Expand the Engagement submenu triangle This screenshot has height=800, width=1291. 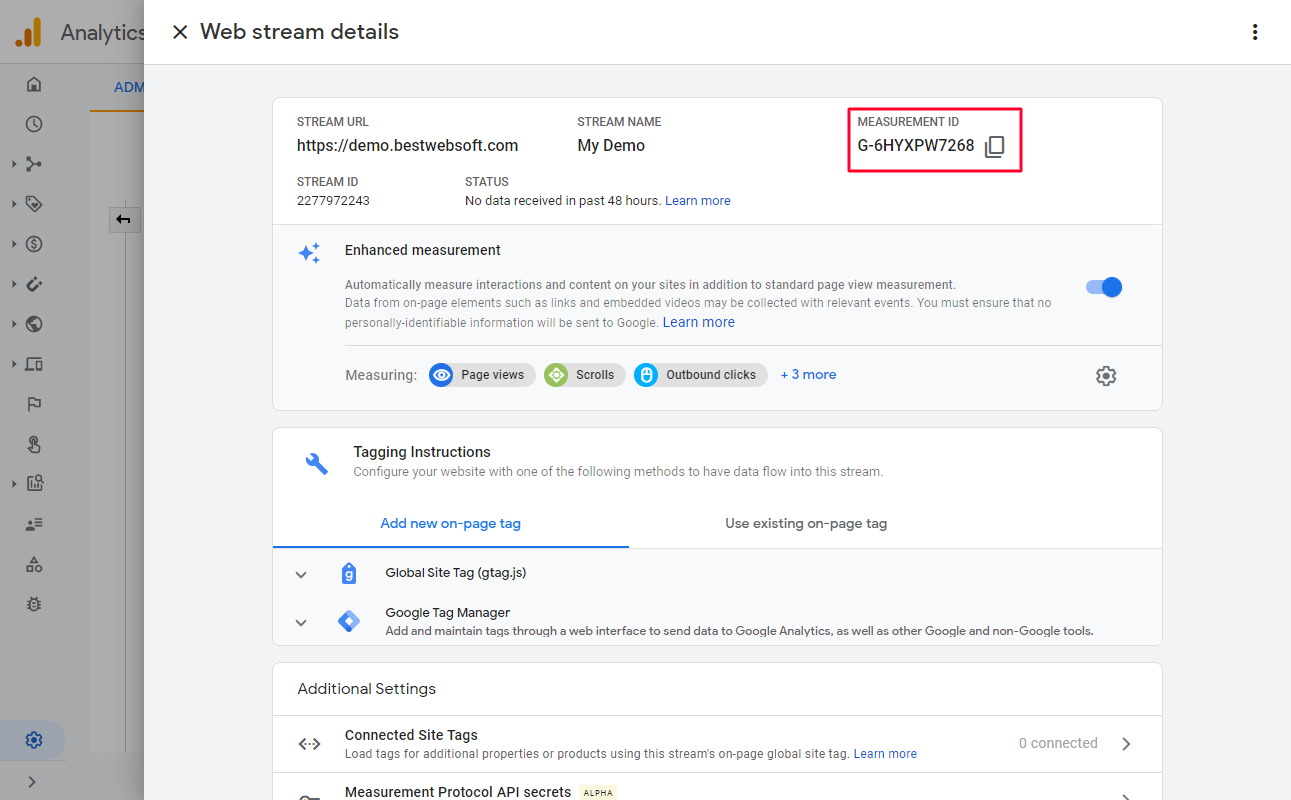click(13, 204)
